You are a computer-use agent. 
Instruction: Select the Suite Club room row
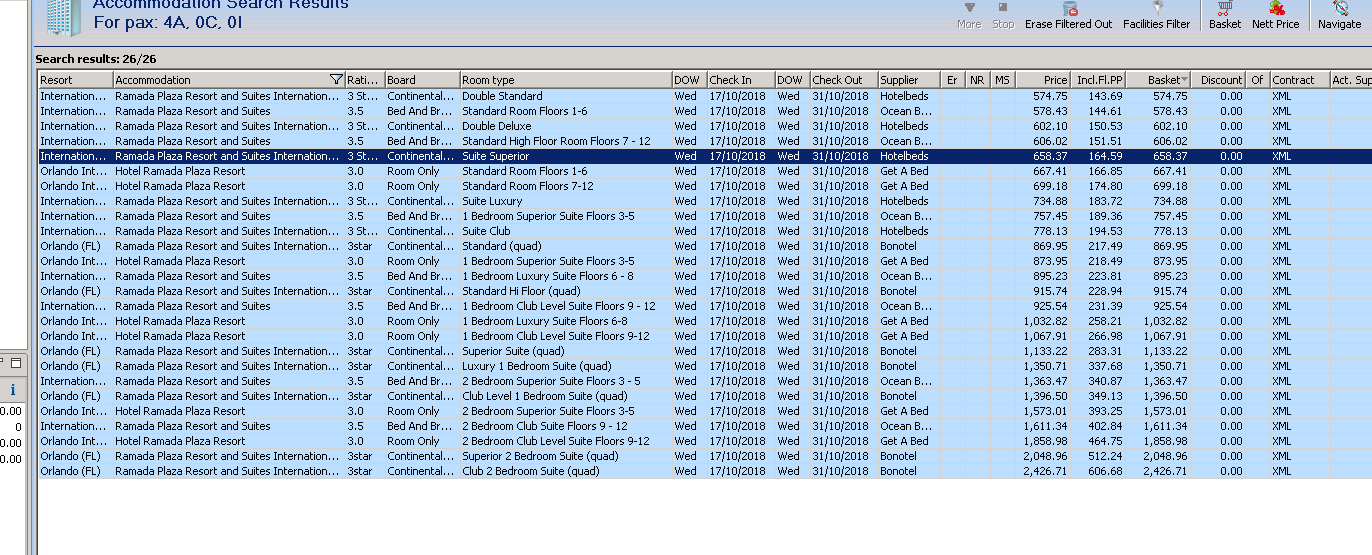click(x=705, y=231)
